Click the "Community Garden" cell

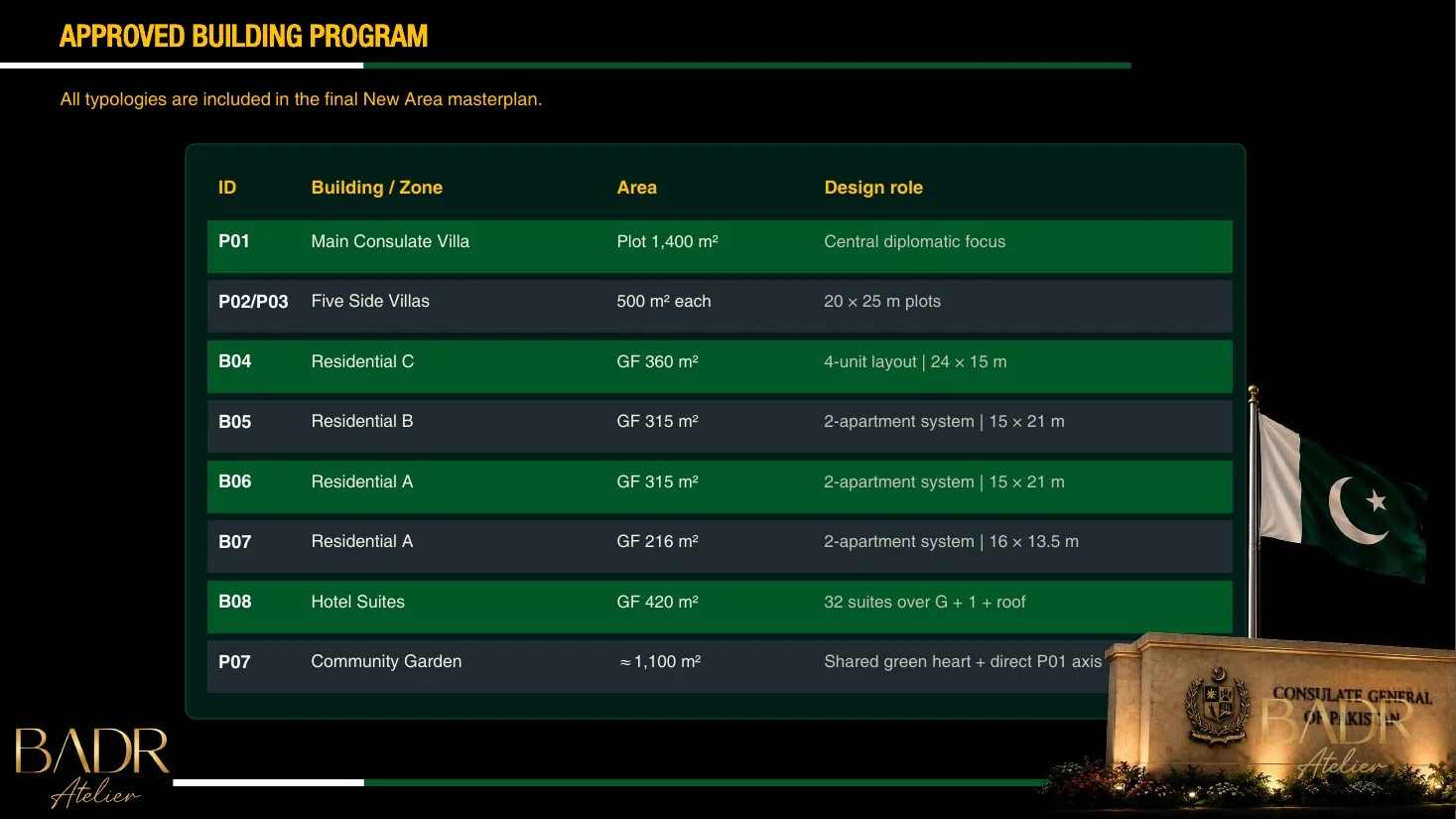pyautogui.click(x=386, y=661)
